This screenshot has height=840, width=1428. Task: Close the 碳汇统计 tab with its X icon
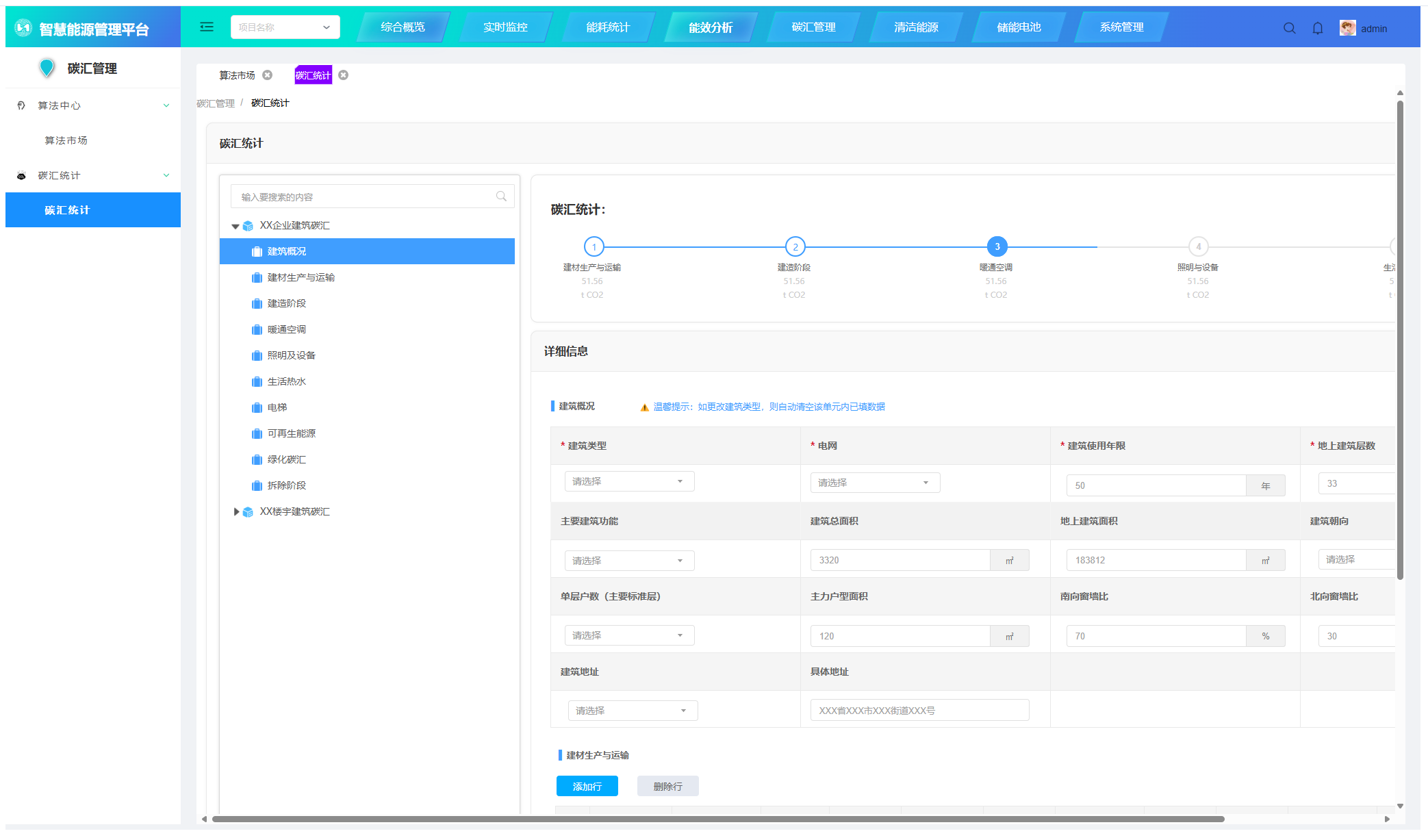tap(344, 75)
